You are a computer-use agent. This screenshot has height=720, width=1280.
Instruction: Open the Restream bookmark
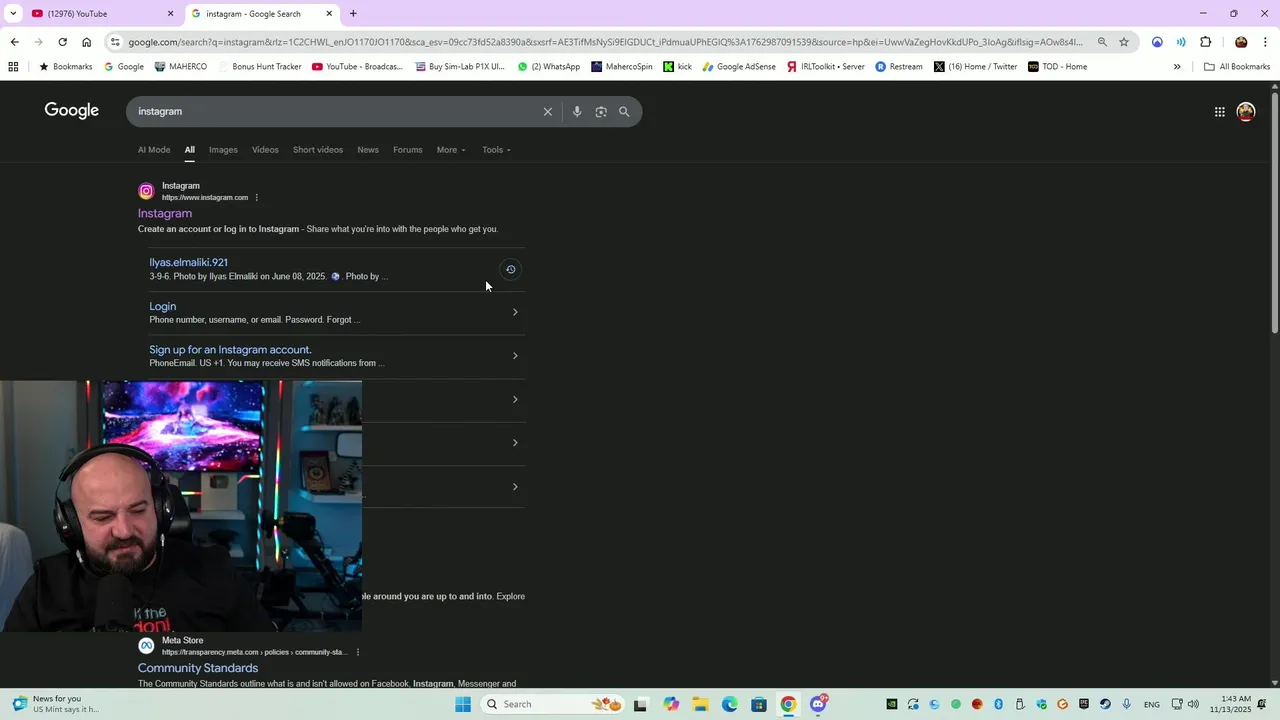tap(899, 67)
